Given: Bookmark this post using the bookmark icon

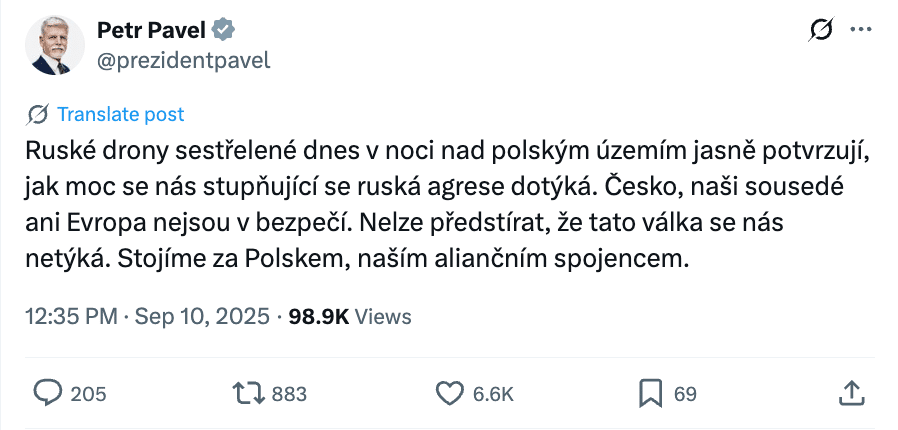Looking at the screenshot, I should tap(651, 393).
